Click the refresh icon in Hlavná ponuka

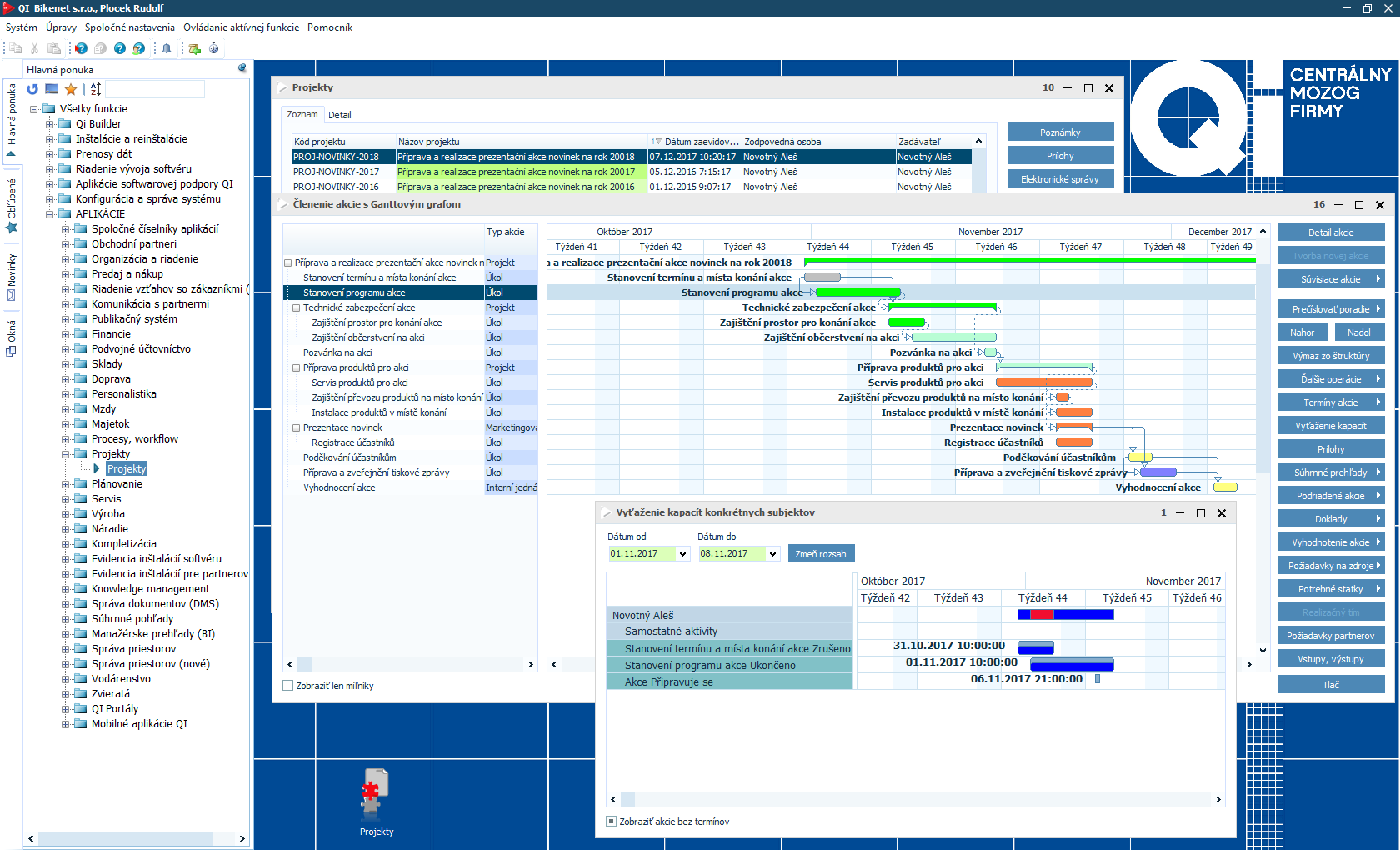click(32, 89)
